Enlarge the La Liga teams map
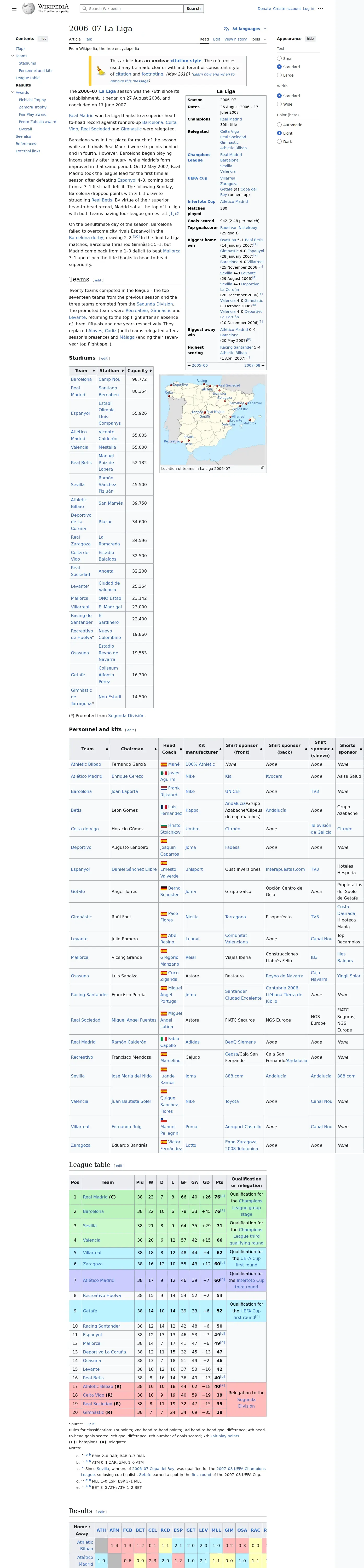364x1568 pixels. click(262, 468)
